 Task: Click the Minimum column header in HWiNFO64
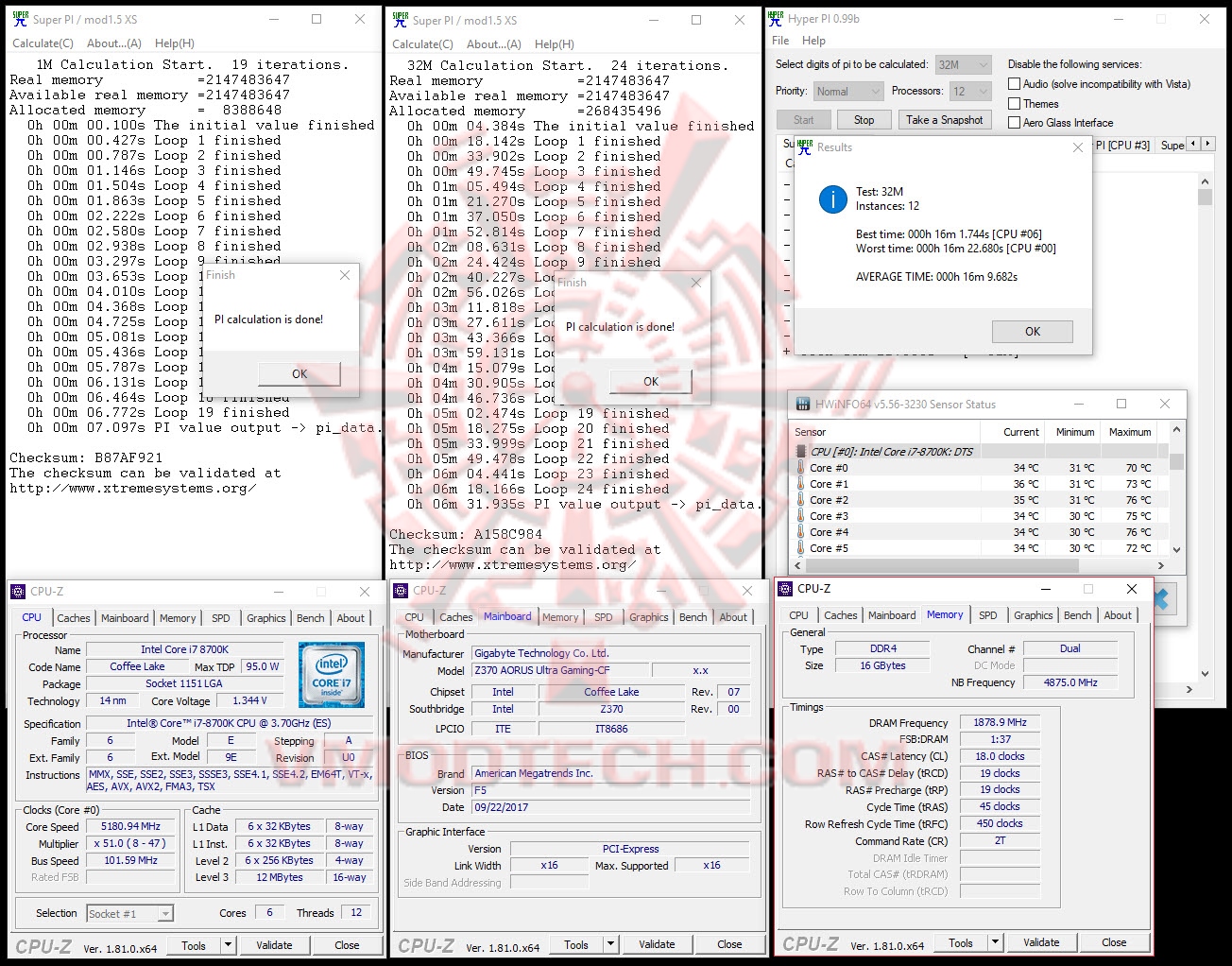tap(1075, 432)
